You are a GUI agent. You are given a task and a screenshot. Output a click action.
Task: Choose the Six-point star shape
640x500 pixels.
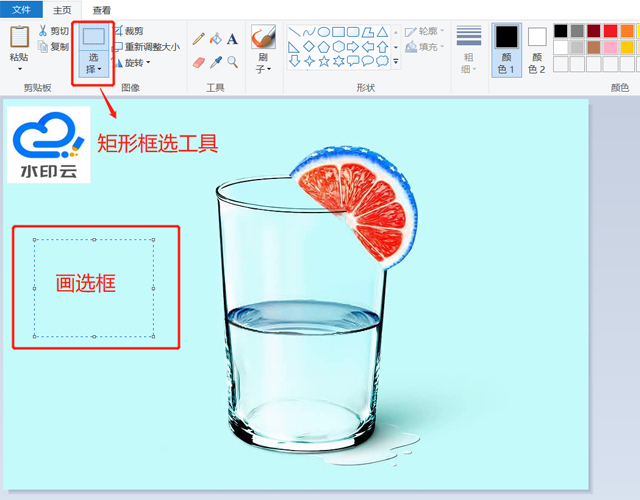[x=338, y=61]
